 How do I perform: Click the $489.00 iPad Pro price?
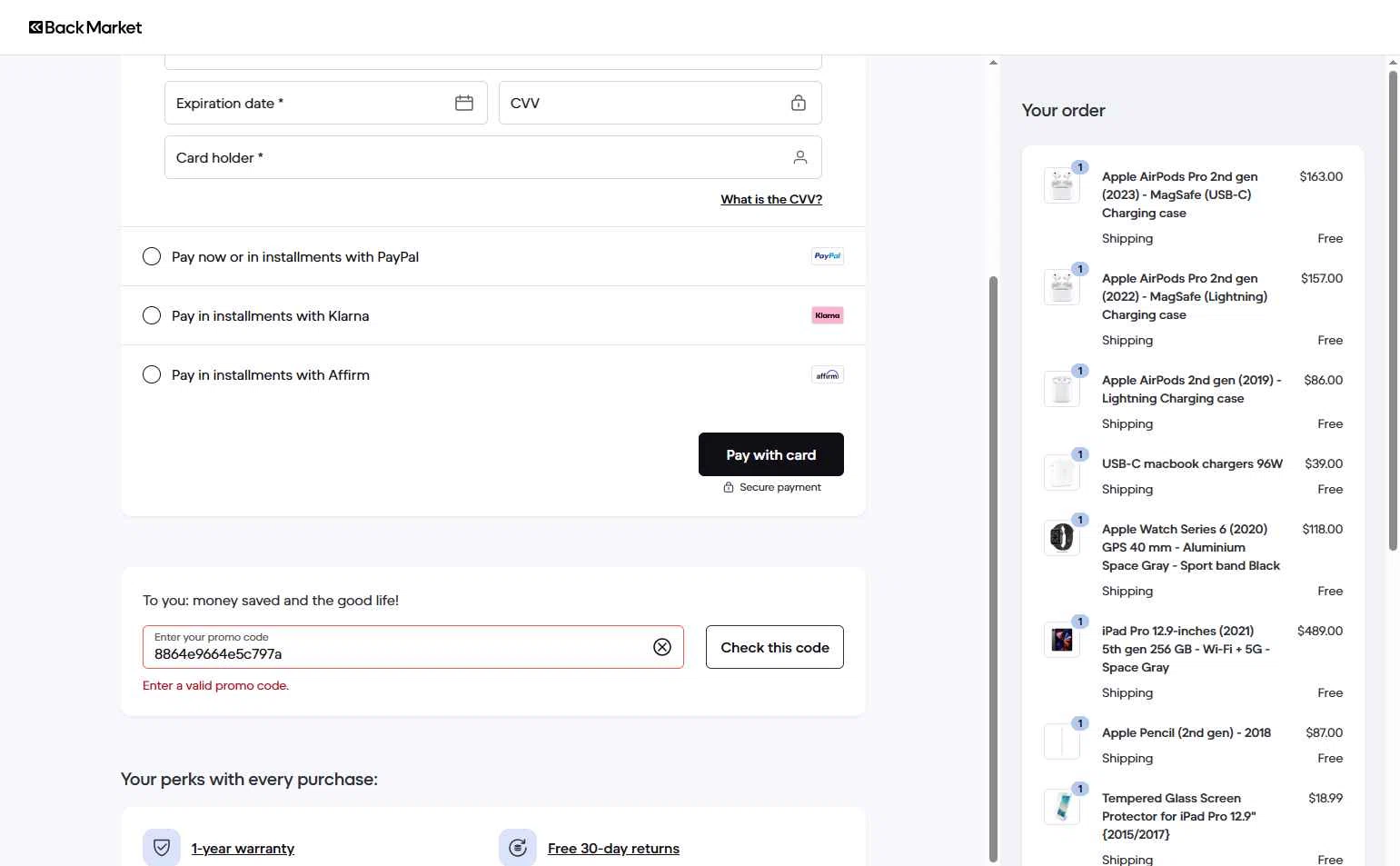coord(1320,631)
